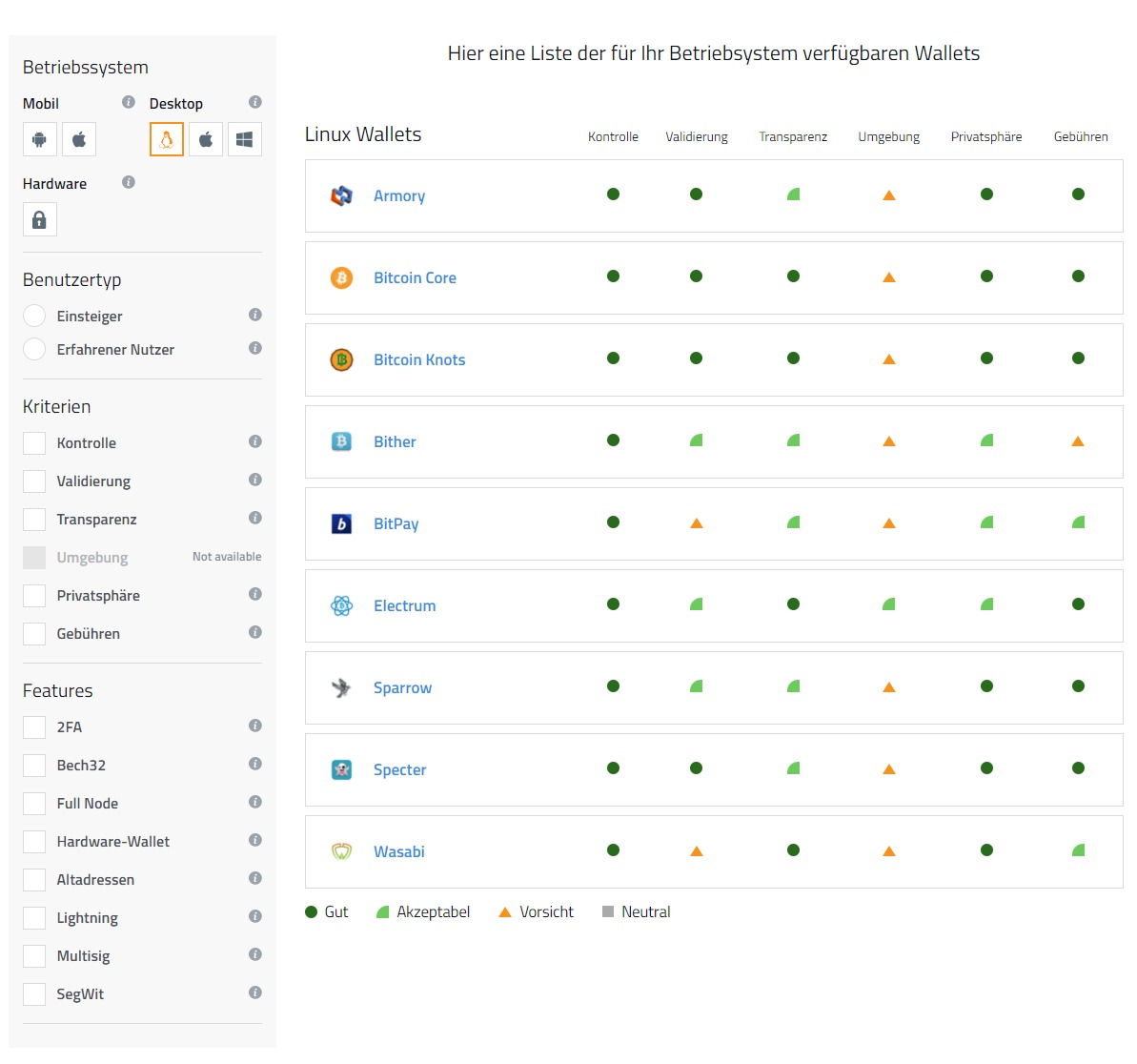Show info for Einsteiger user type
1137x1064 pixels.
click(x=255, y=315)
